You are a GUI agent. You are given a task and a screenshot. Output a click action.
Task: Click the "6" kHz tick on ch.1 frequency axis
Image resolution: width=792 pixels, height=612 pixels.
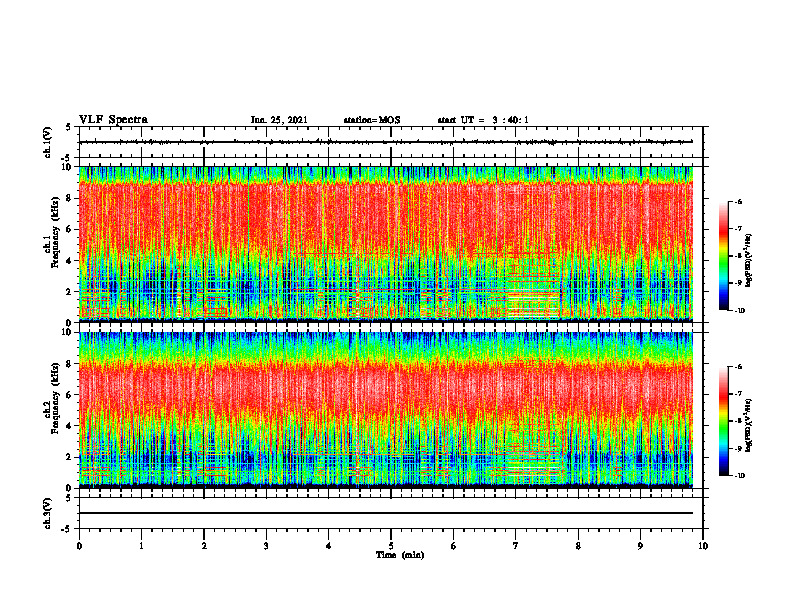[69, 229]
